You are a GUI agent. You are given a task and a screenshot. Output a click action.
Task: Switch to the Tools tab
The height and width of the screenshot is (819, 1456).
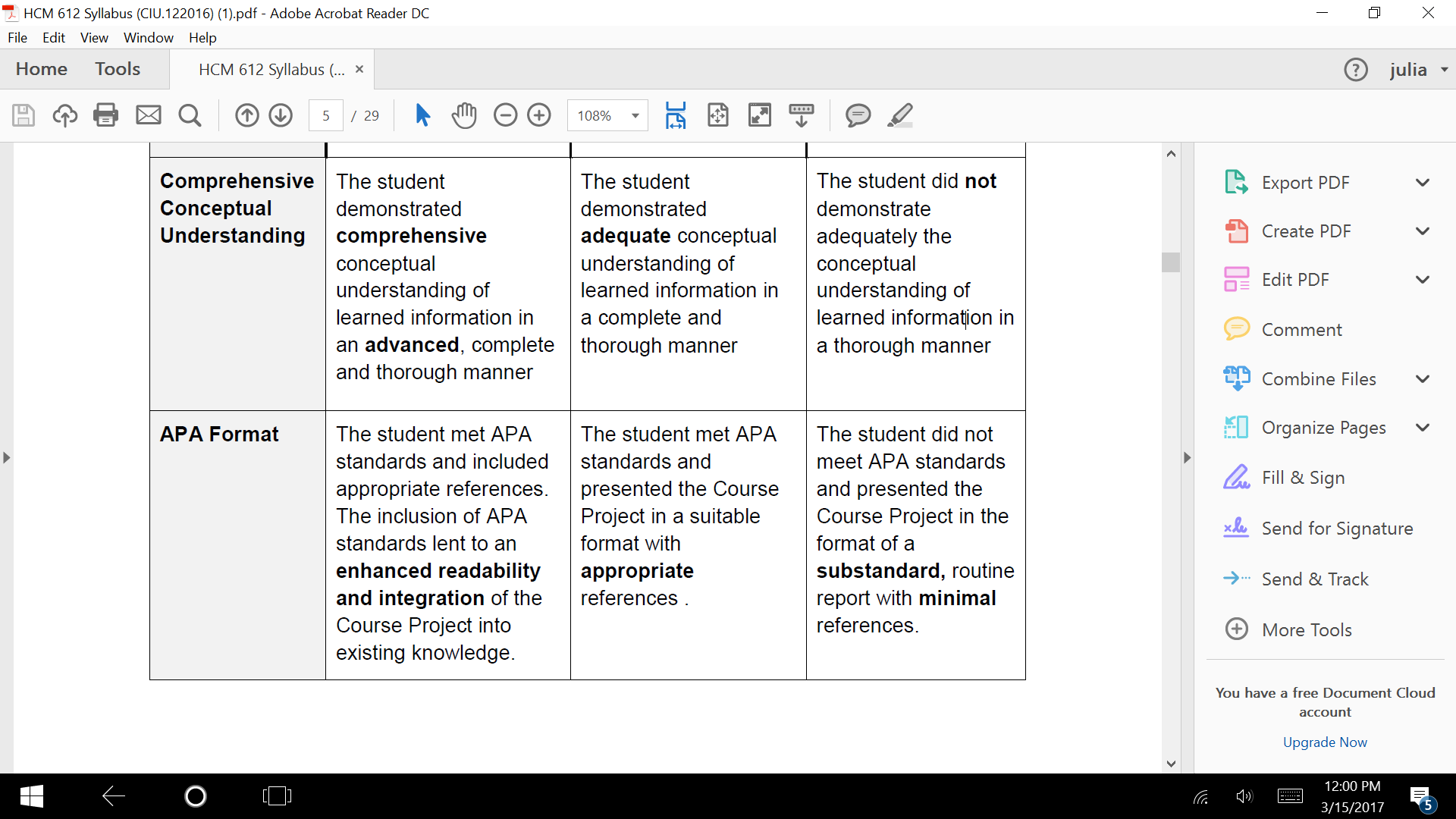pyautogui.click(x=118, y=68)
